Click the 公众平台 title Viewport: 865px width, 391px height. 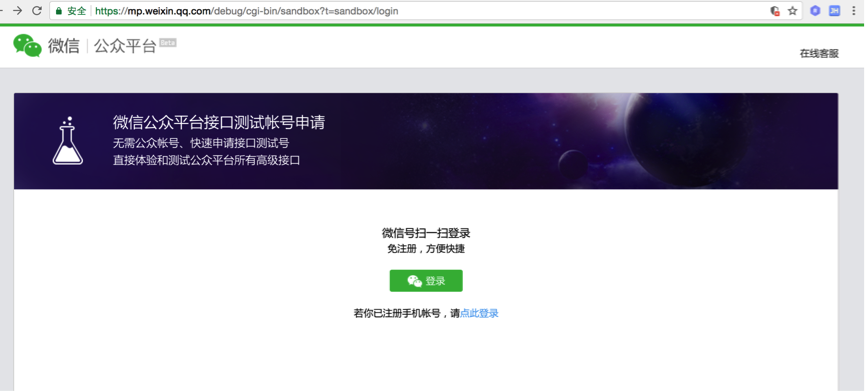(125, 46)
